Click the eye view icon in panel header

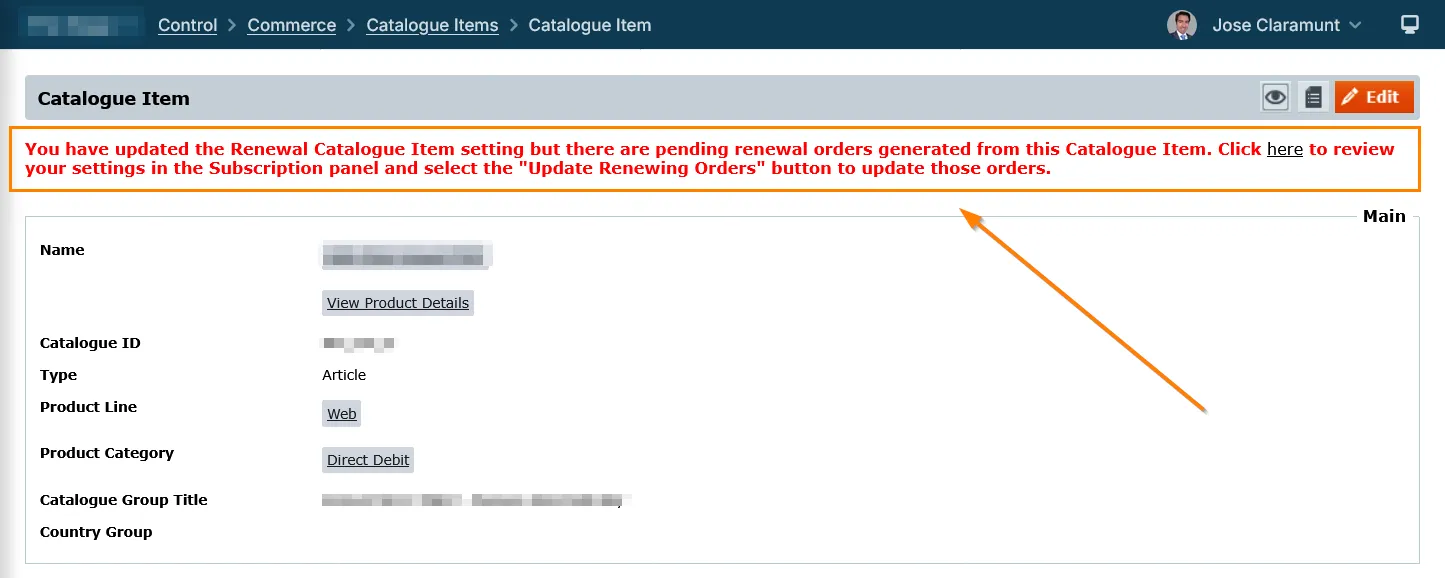pos(1275,97)
